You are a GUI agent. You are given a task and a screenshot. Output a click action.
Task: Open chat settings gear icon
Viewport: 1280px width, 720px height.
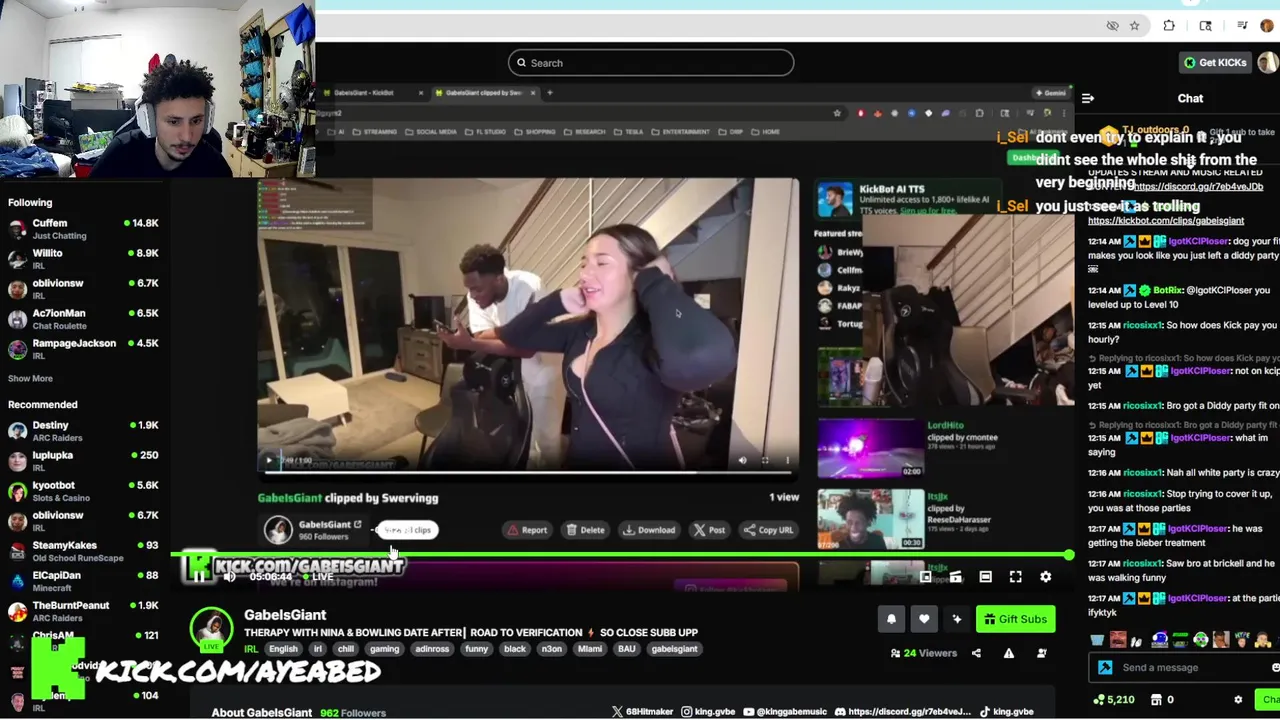point(1238,700)
